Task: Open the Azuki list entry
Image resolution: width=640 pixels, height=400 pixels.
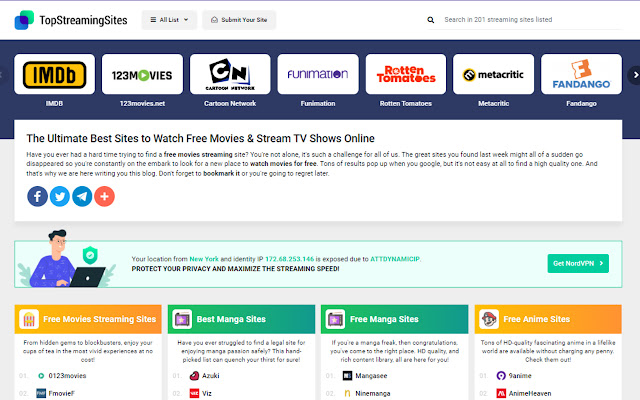Action: point(211,376)
